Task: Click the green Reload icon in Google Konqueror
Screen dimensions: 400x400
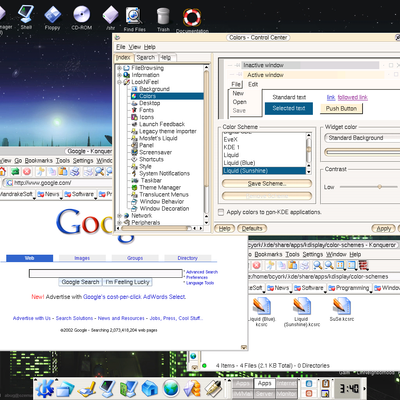Action: tap(15, 172)
